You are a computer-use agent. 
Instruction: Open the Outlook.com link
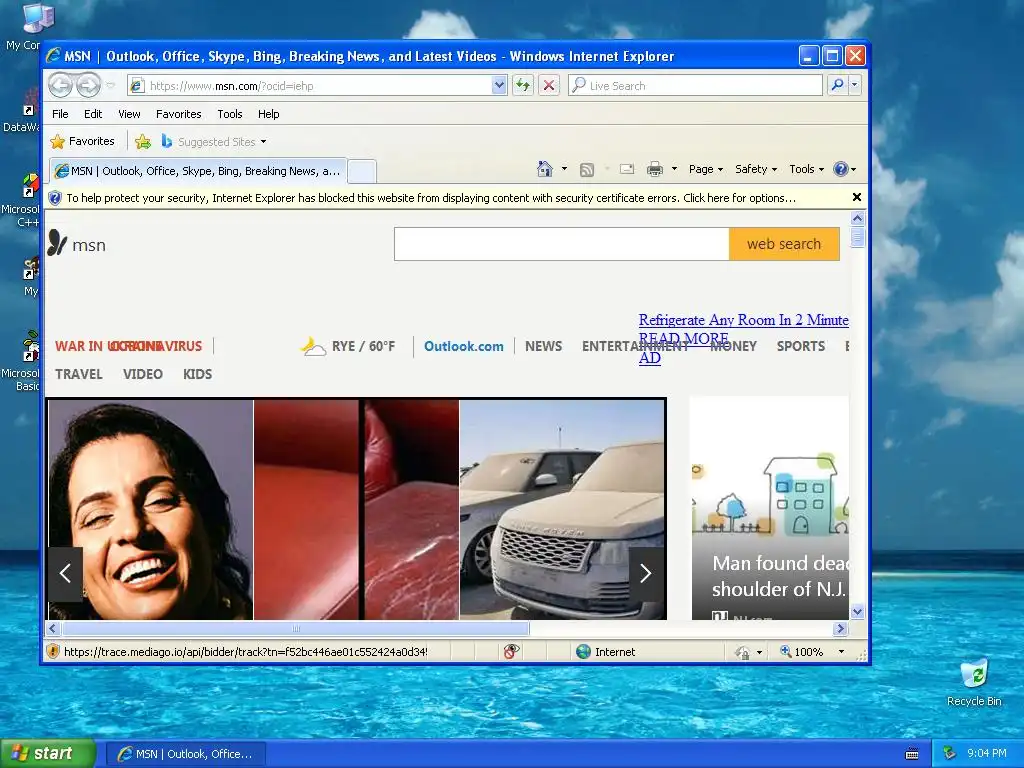[x=464, y=346]
